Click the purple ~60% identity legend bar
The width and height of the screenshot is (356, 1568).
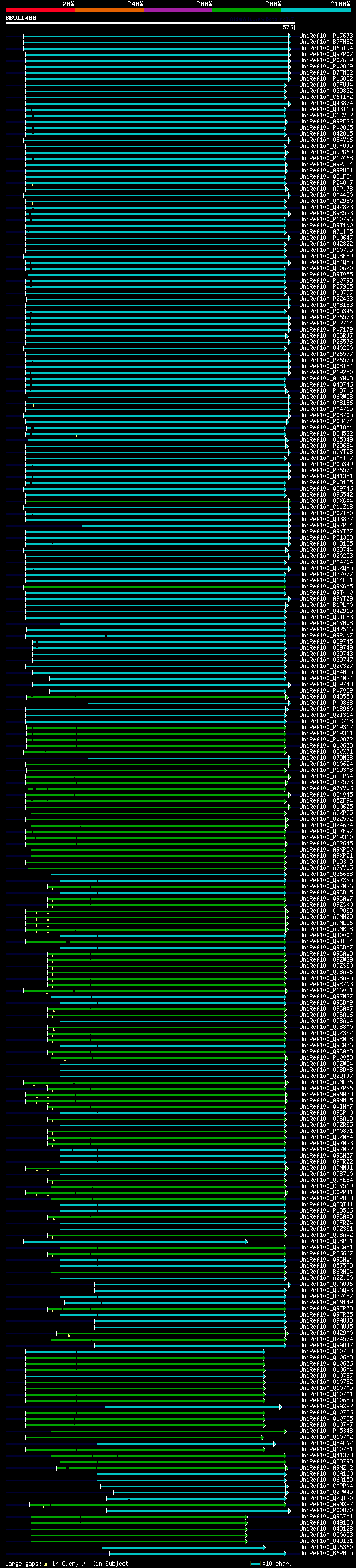point(179,11)
